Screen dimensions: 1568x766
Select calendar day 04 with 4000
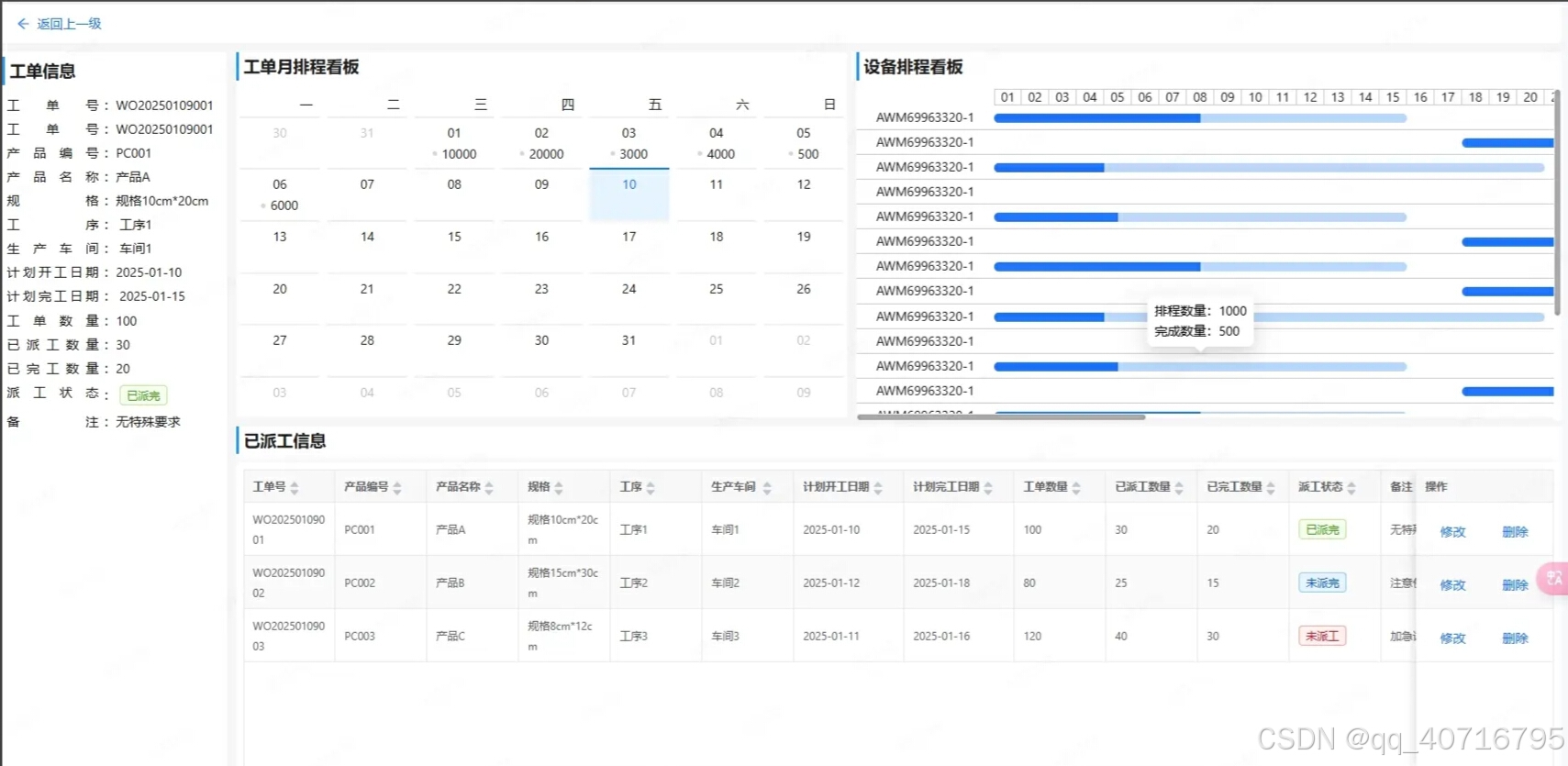pyautogui.click(x=717, y=143)
